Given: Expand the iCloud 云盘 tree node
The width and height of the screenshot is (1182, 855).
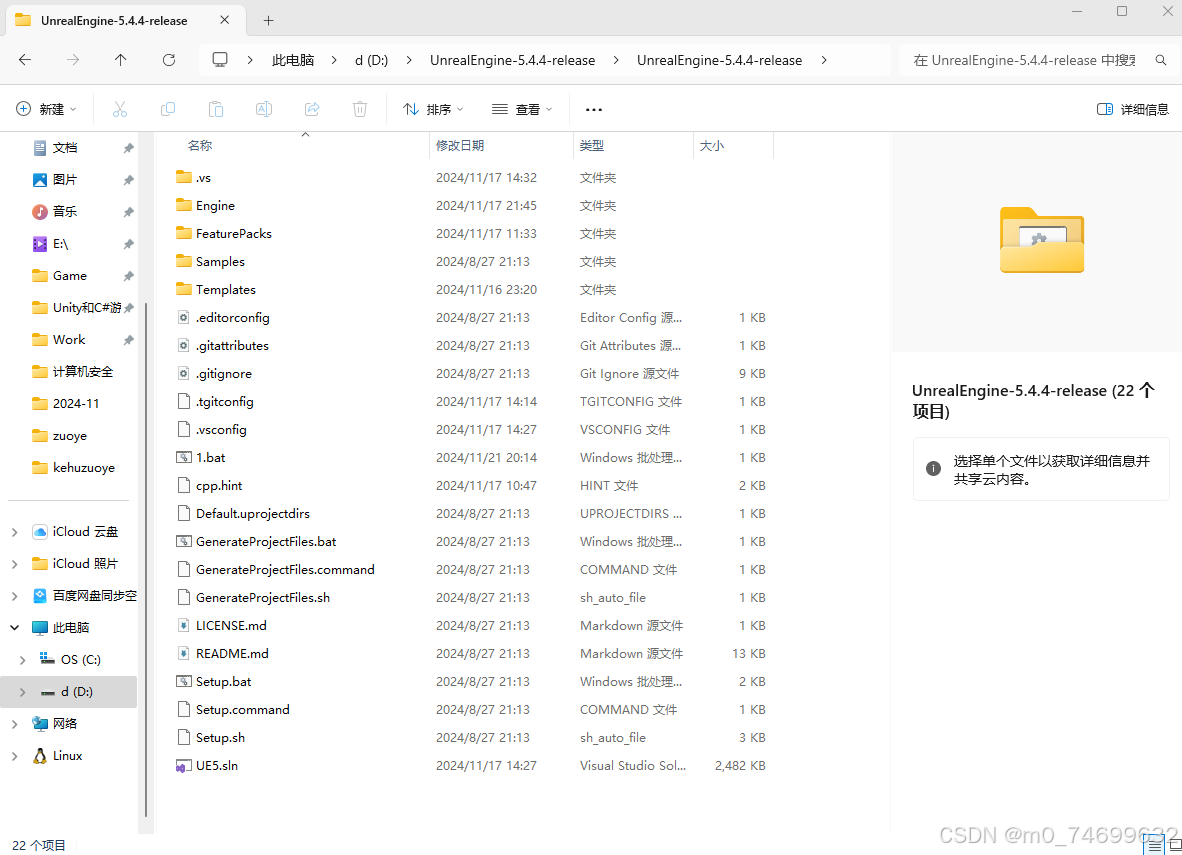Looking at the screenshot, I should [14, 532].
